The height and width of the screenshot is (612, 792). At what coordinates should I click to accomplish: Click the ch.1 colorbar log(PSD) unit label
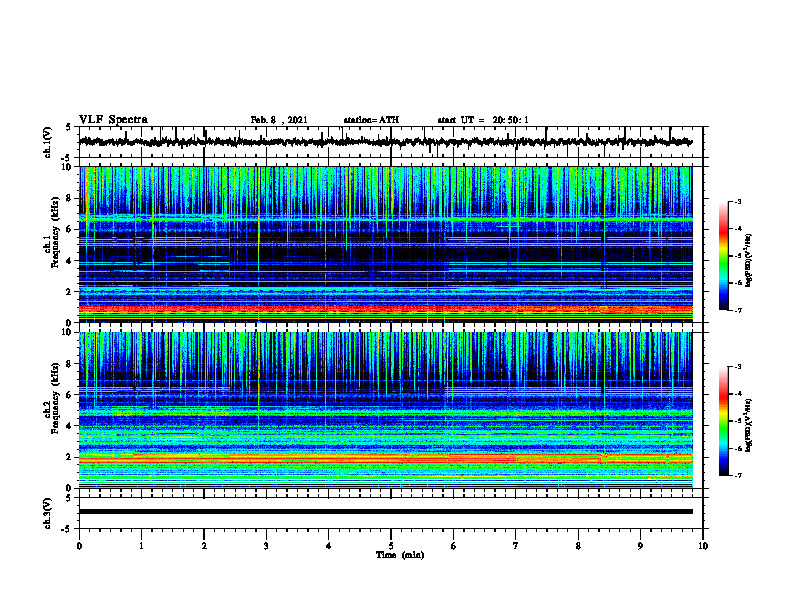pos(749,260)
